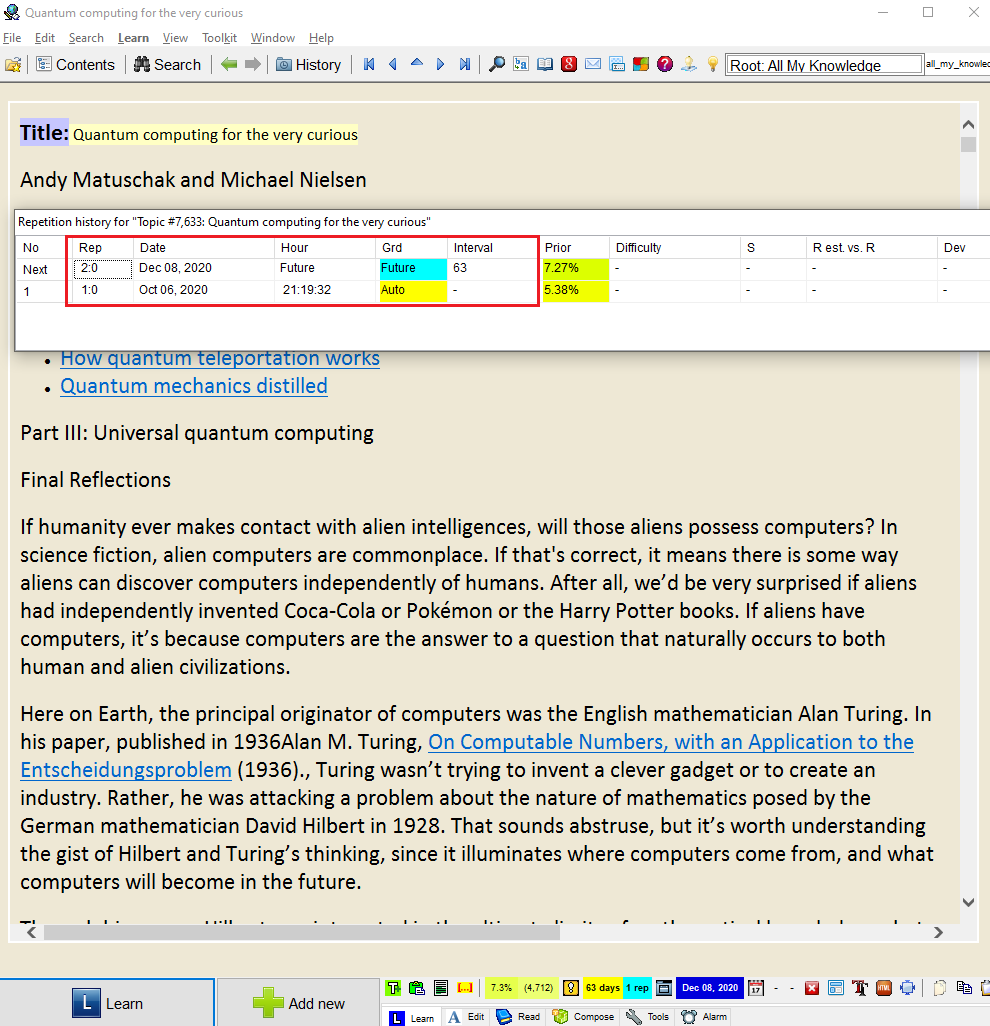The height and width of the screenshot is (1026, 990).
Task: Click the envelope e-mail icon
Action: [x=593, y=64]
